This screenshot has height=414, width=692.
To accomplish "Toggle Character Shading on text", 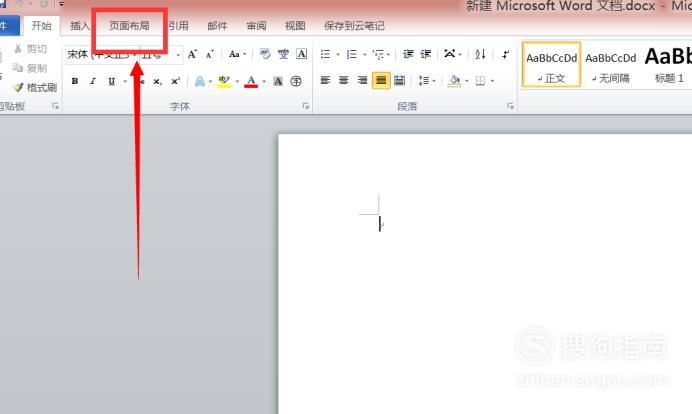I will 278,81.
